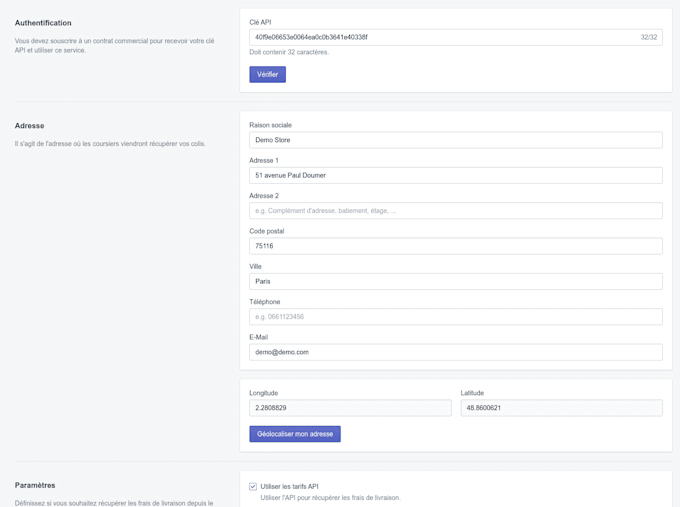Screen dimensions: 680x507
Task: Click the Géolocaliser mon adresse button
Action: click(x=295, y=434)
